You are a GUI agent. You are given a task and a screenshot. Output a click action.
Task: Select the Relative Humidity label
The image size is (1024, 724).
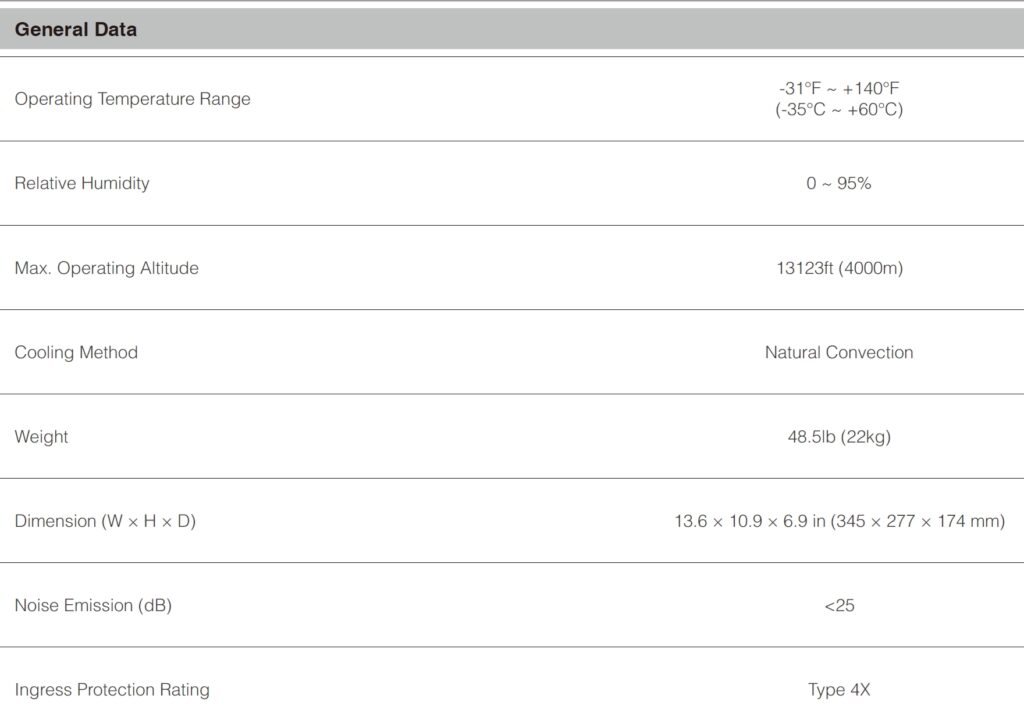click(x=82, y=183)
